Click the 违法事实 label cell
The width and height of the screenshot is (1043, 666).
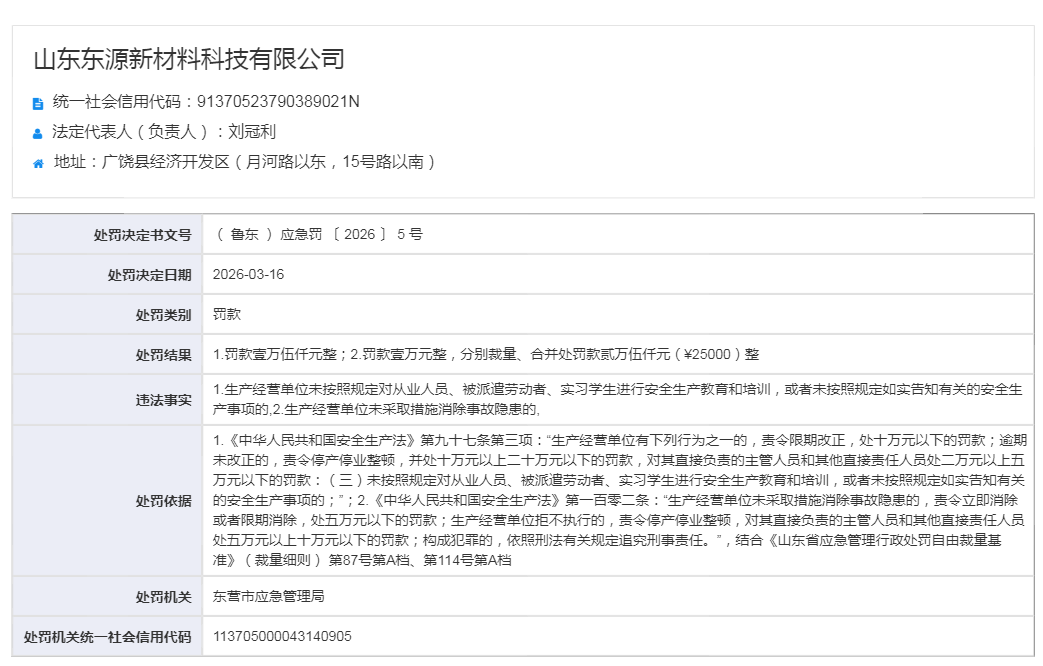107,400
